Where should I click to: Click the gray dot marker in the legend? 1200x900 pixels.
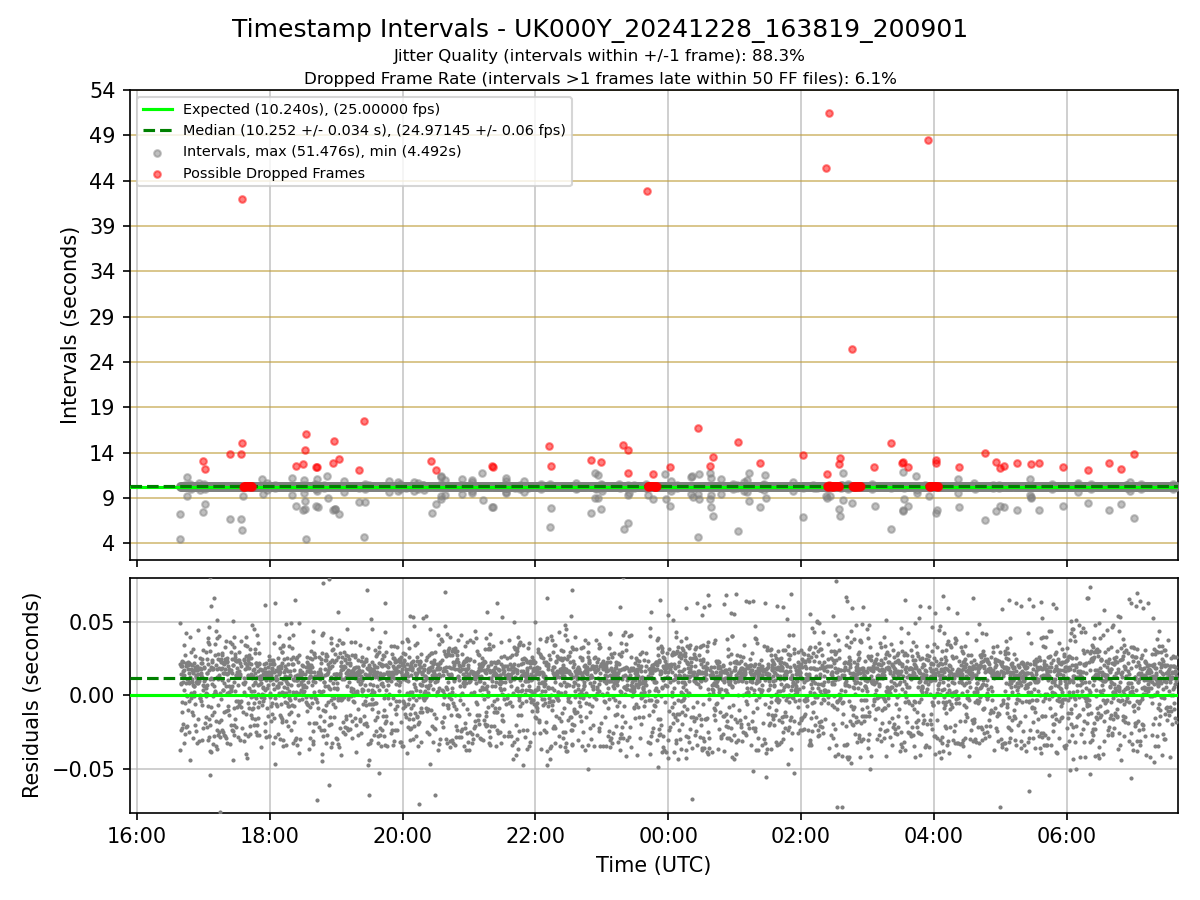(158, 152)
